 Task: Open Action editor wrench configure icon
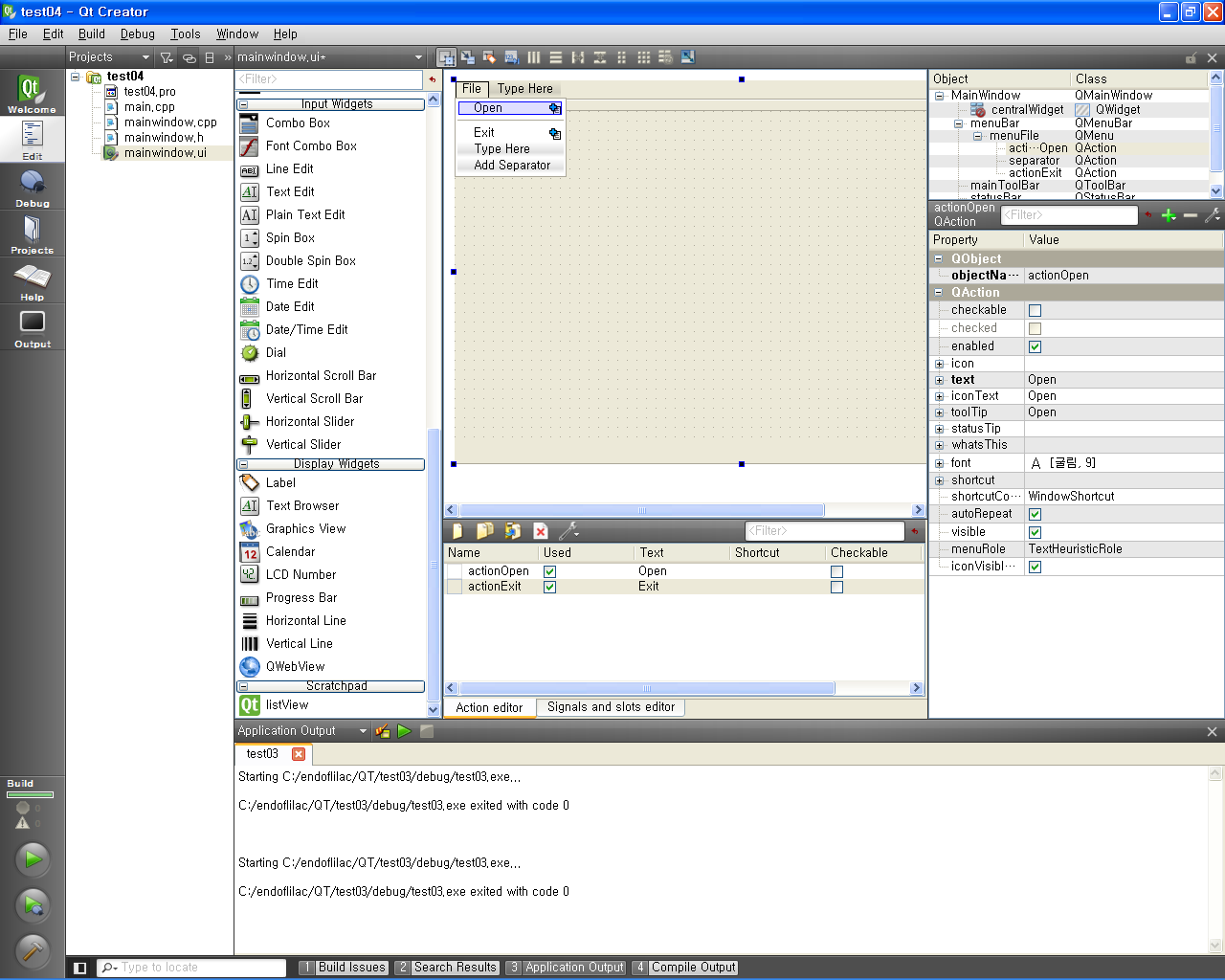tap(568, 531)
